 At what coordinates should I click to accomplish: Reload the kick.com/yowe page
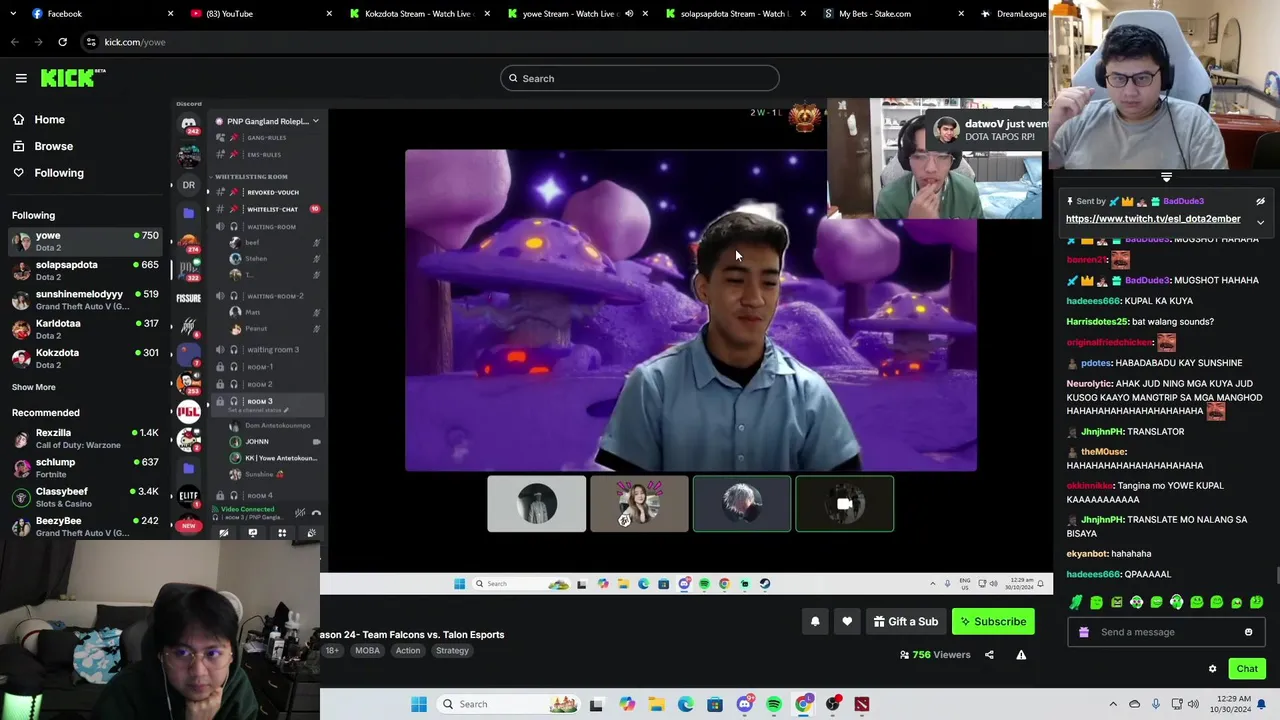pos(62,42)
